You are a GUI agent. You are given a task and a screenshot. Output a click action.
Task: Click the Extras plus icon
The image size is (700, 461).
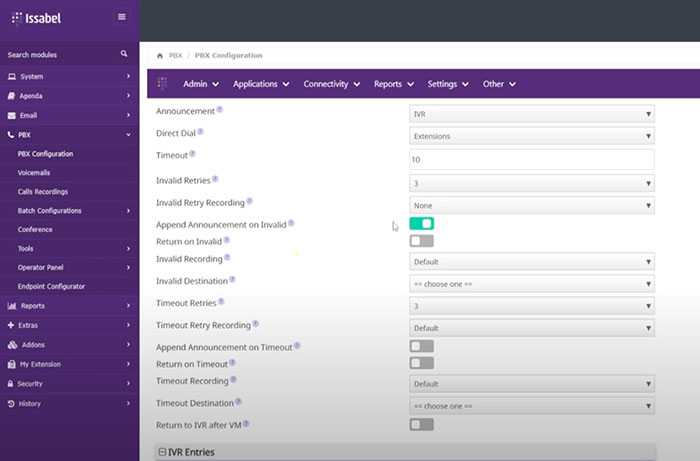[11, 325]
